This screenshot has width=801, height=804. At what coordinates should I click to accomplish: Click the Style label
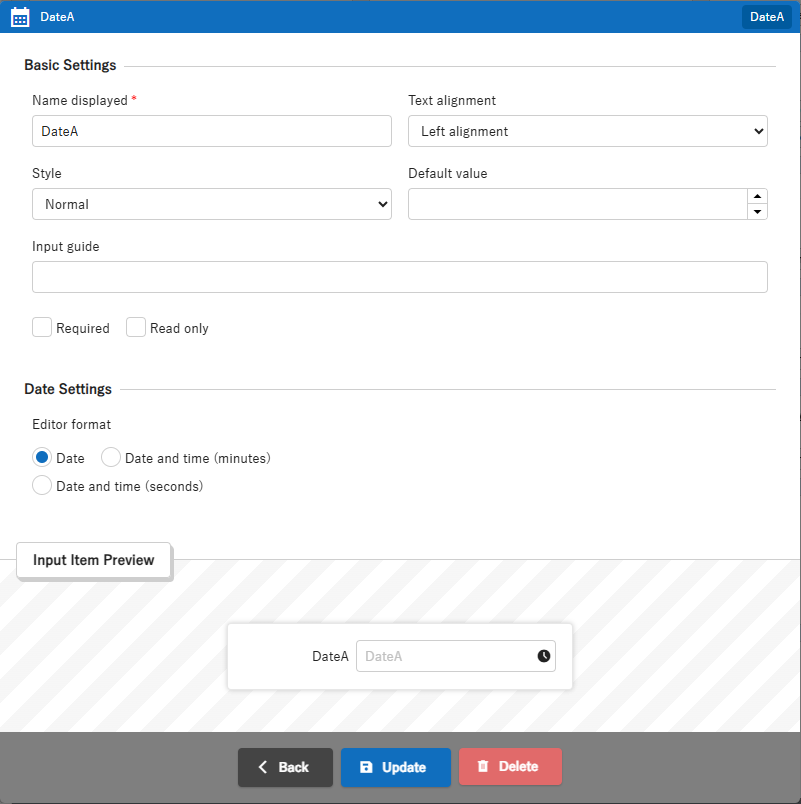[47, 173]
